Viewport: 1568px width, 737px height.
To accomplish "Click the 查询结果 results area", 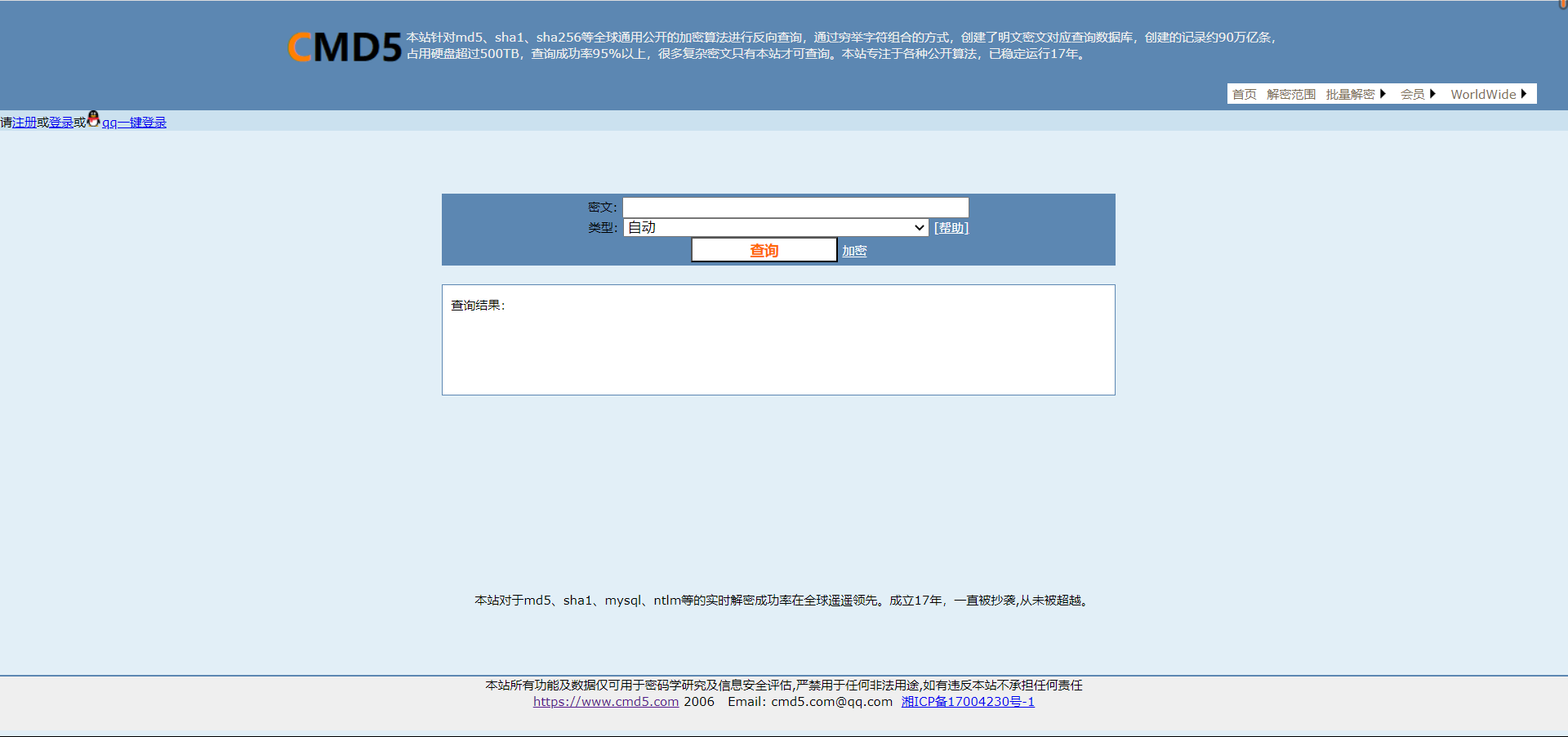I will (777, 340).
